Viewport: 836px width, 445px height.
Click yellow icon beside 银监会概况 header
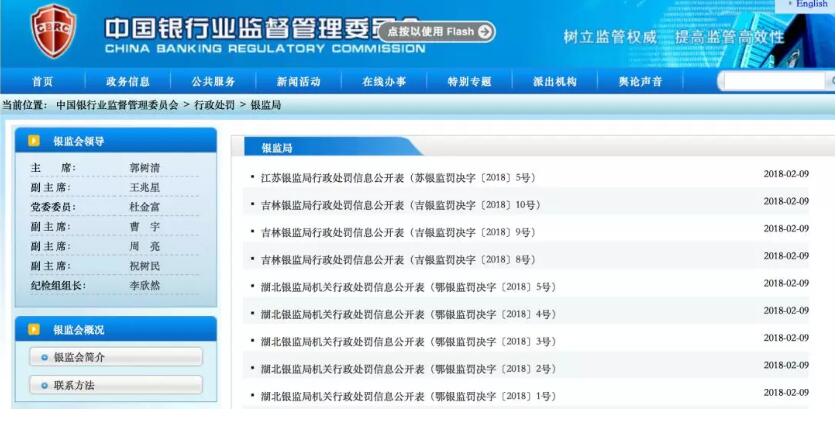[34, 329]
